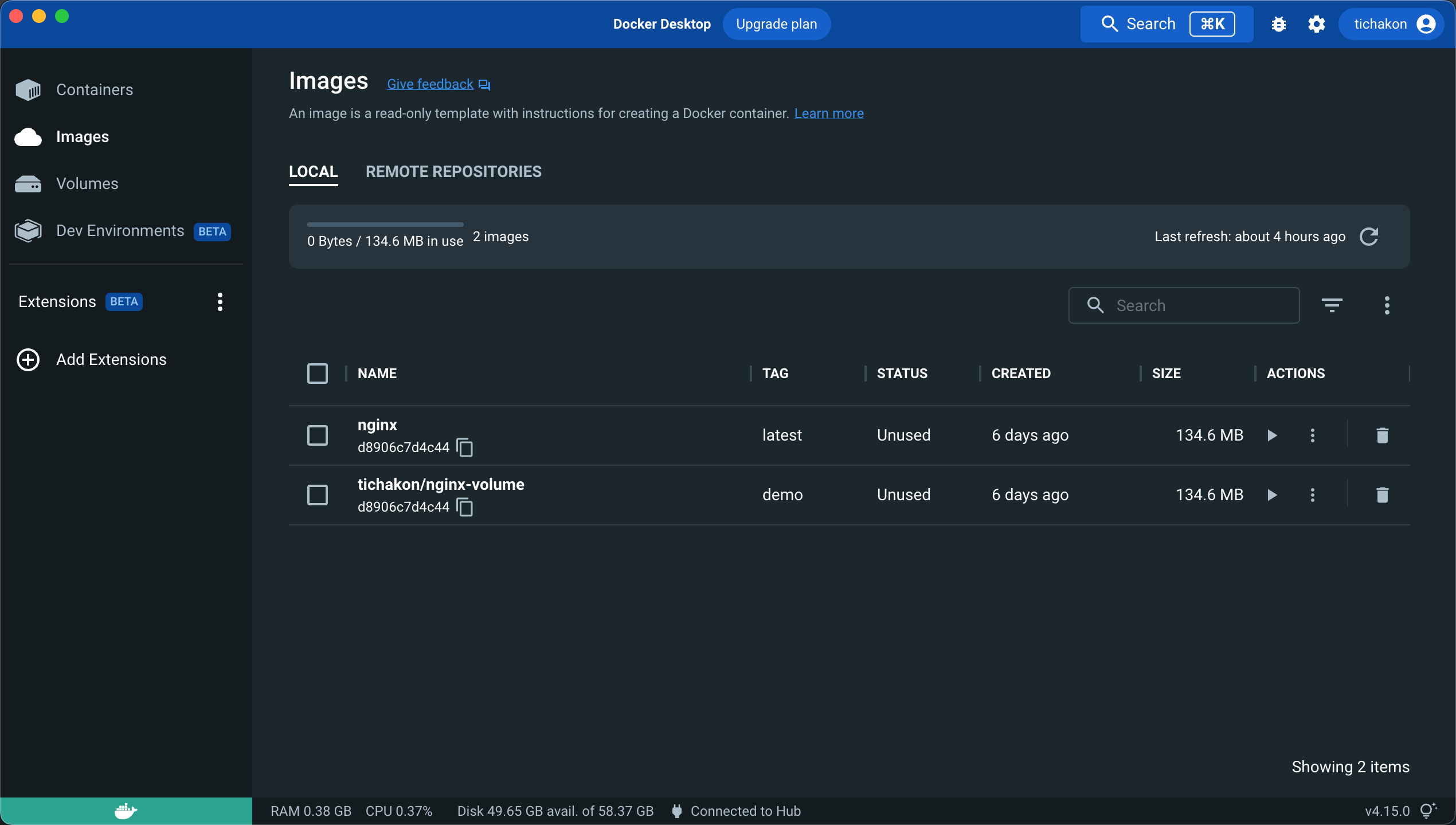This screenshot has height=825, width=1456.
Task: Open the Troubleshoot bug icon
Action: pyautogui.click(x=1279, y=24)
